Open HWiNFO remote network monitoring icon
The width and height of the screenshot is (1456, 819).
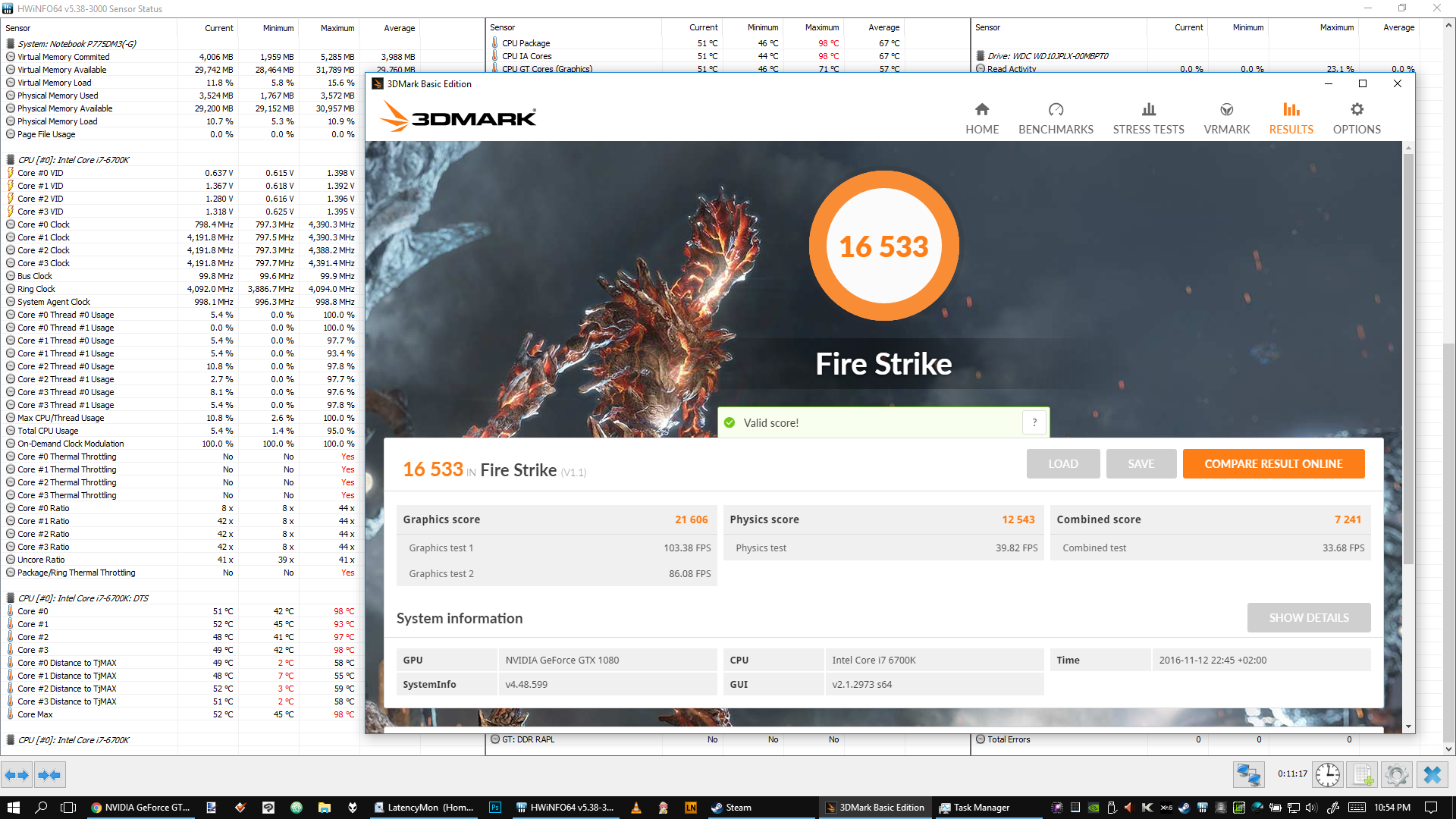click(1248, 774)
